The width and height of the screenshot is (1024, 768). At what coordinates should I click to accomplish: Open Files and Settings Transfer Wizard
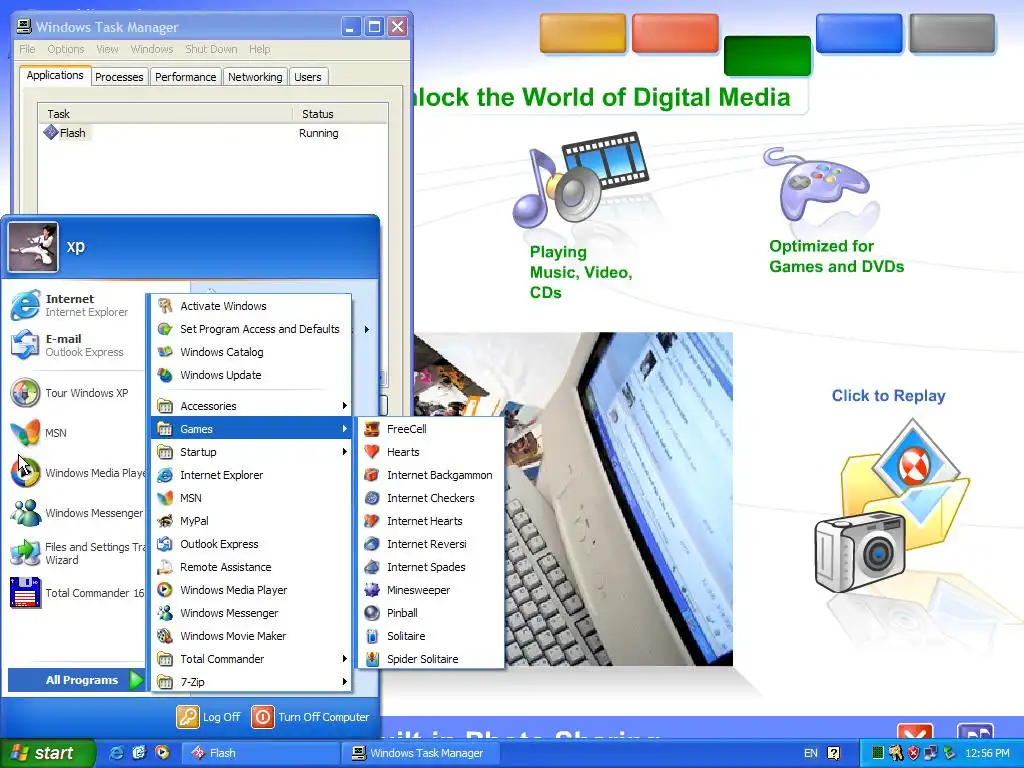(x=76, y=552)
